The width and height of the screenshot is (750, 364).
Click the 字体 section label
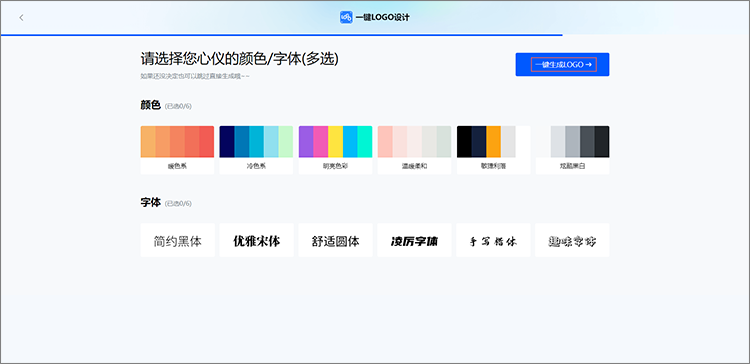tap(151, 202)
